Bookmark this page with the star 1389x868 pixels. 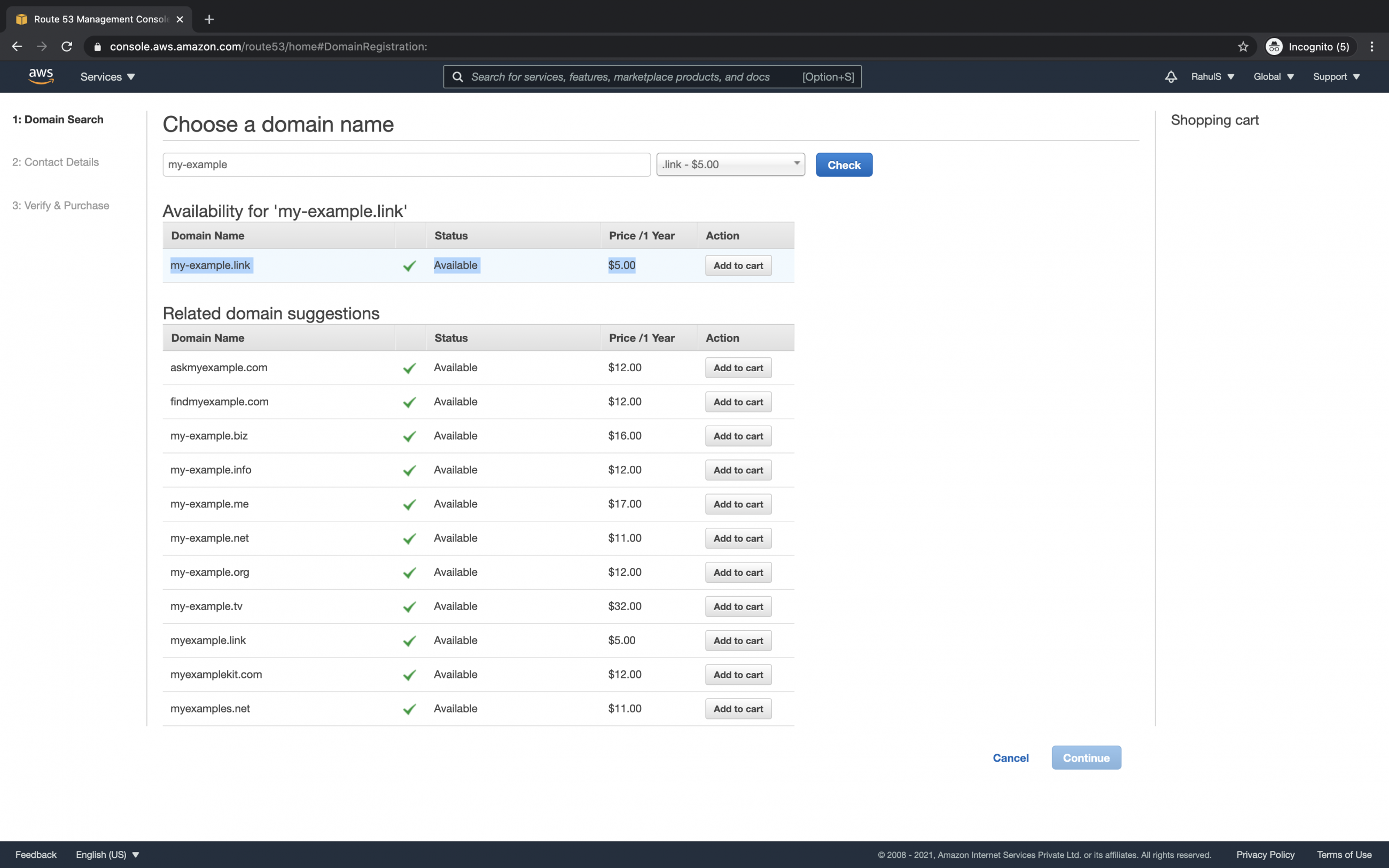[x=1243, y=46]
